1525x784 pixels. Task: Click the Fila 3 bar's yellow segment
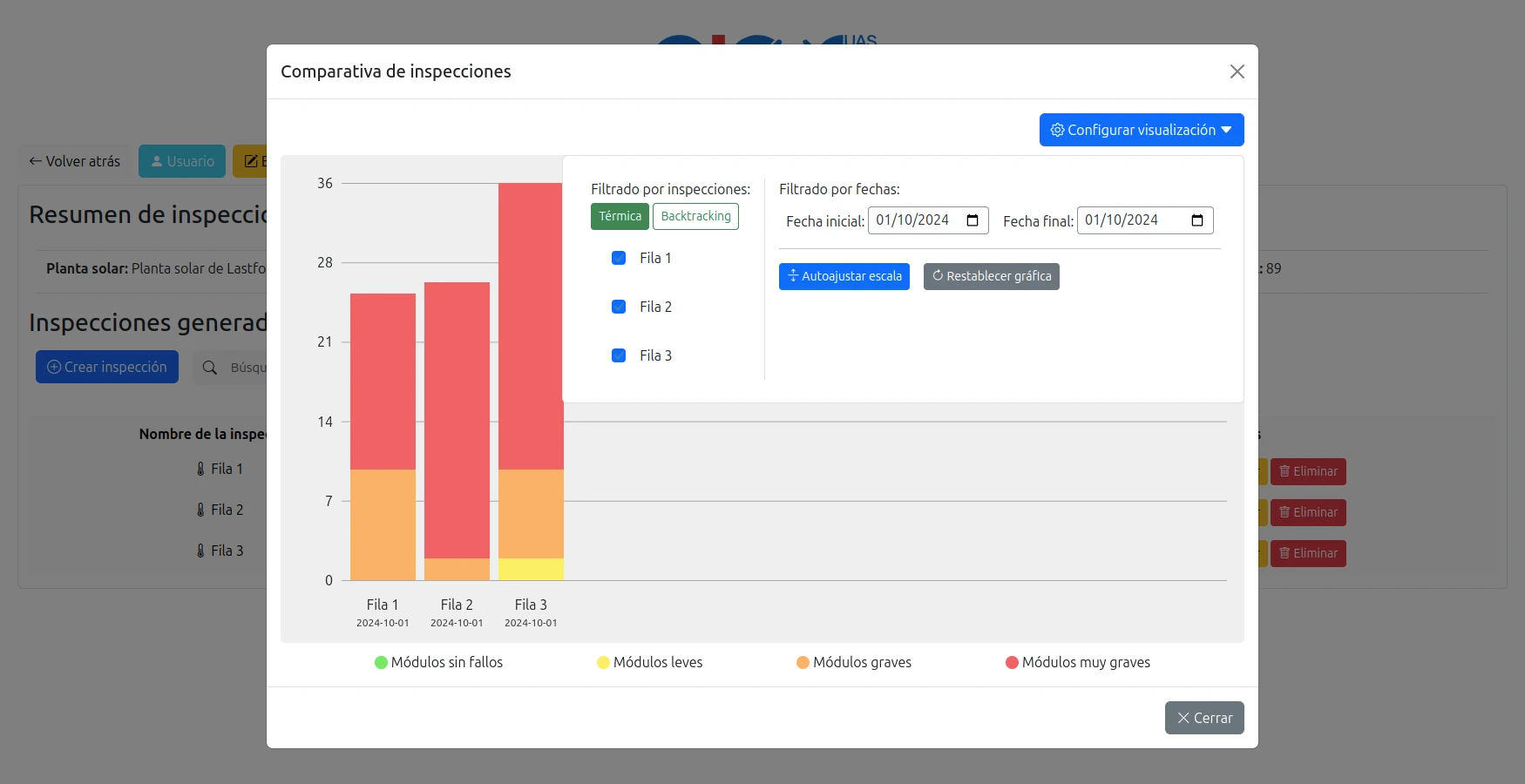coord(531,569)
